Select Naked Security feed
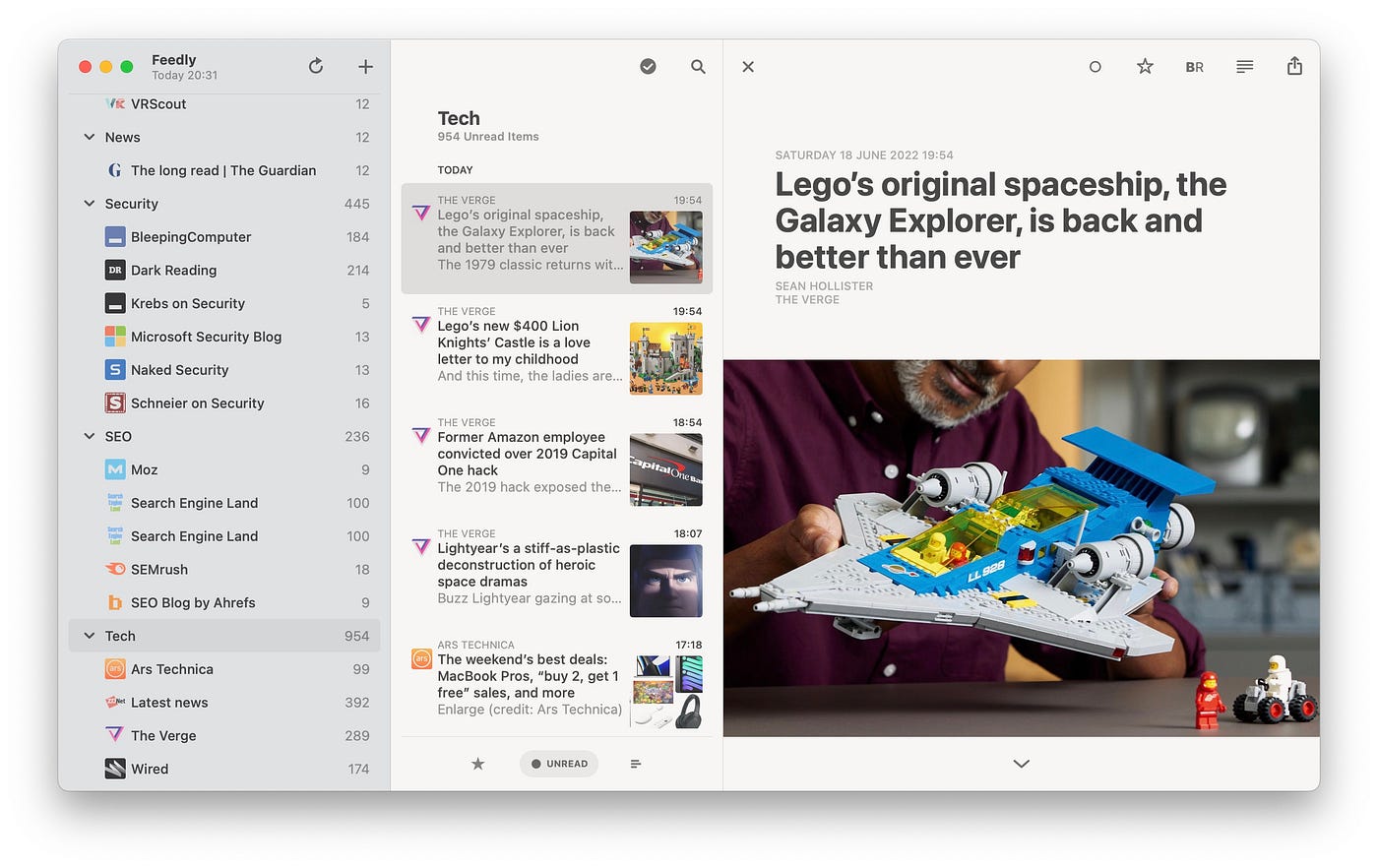The height and width of the screenshot is (868, 1378). click(224, 370)
